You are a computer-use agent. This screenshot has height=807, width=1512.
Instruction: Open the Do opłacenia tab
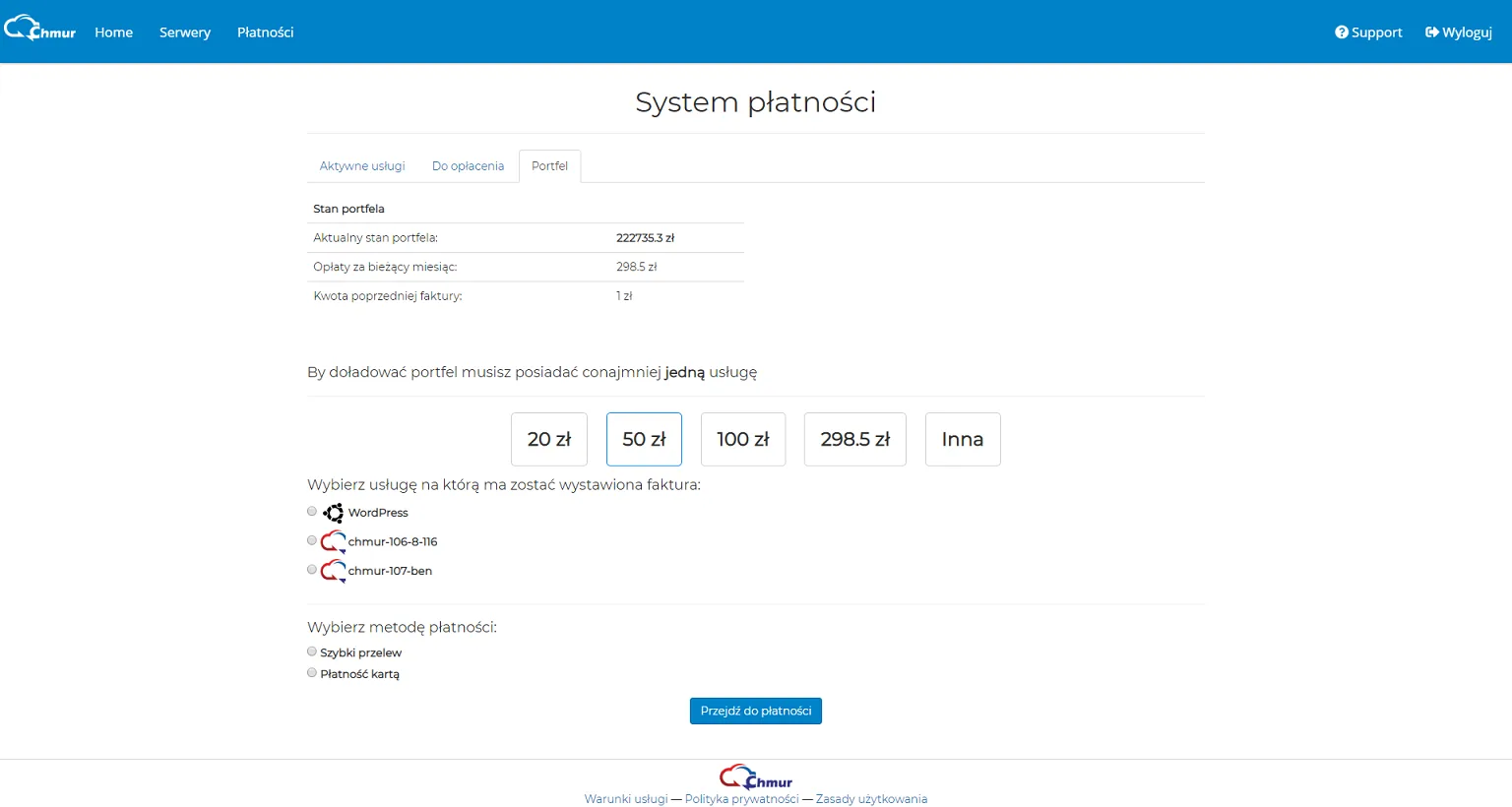[468, 166]
